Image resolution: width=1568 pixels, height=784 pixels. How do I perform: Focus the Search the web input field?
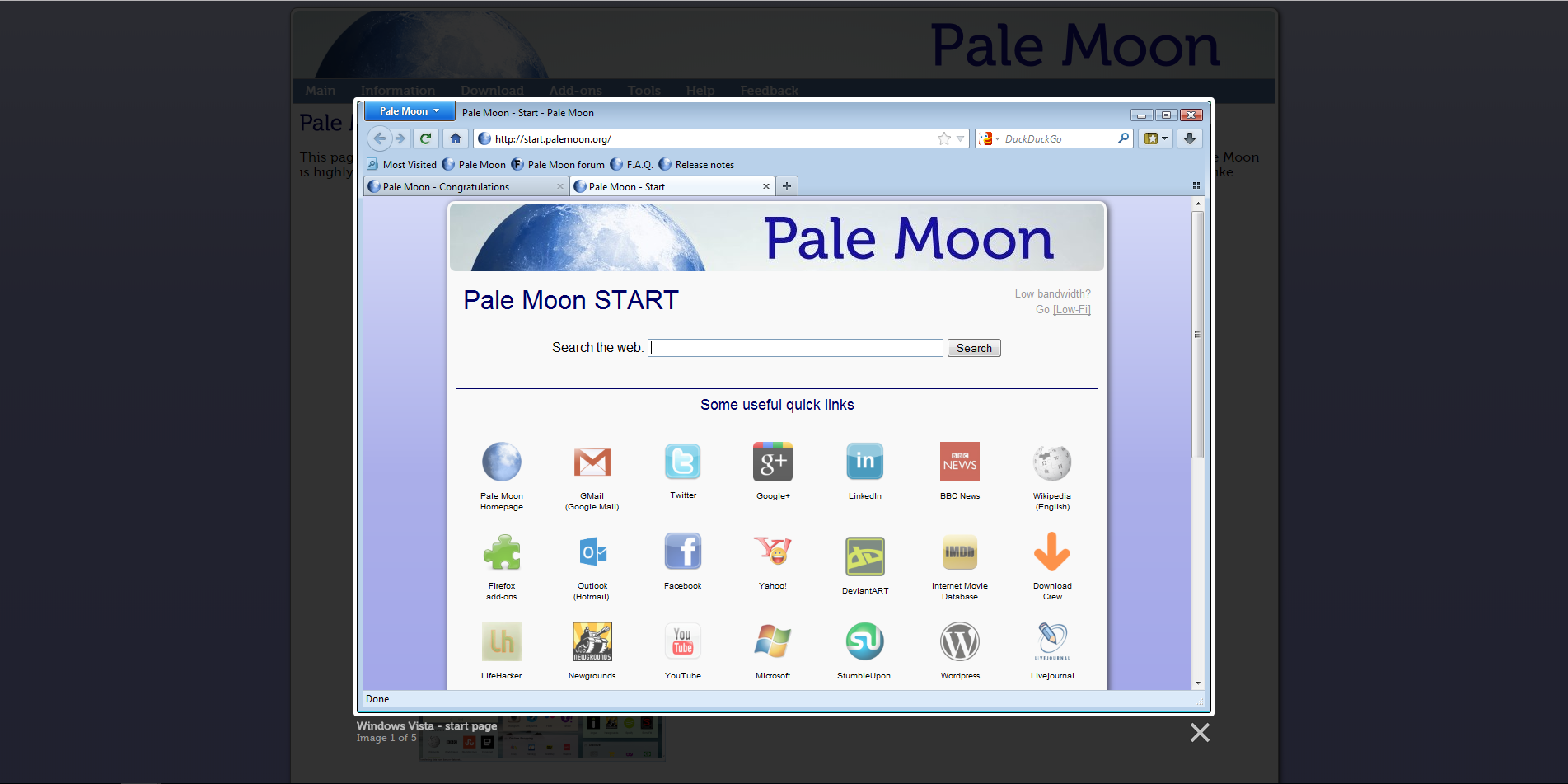pos(795,348)
